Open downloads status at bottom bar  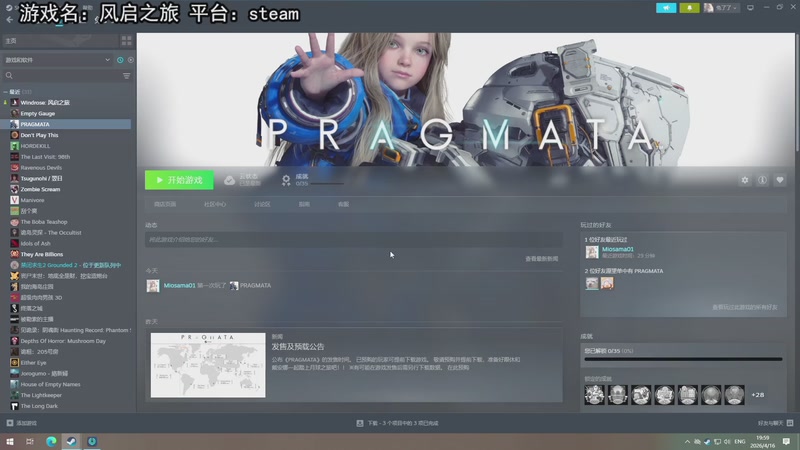(x=397, y=423)
